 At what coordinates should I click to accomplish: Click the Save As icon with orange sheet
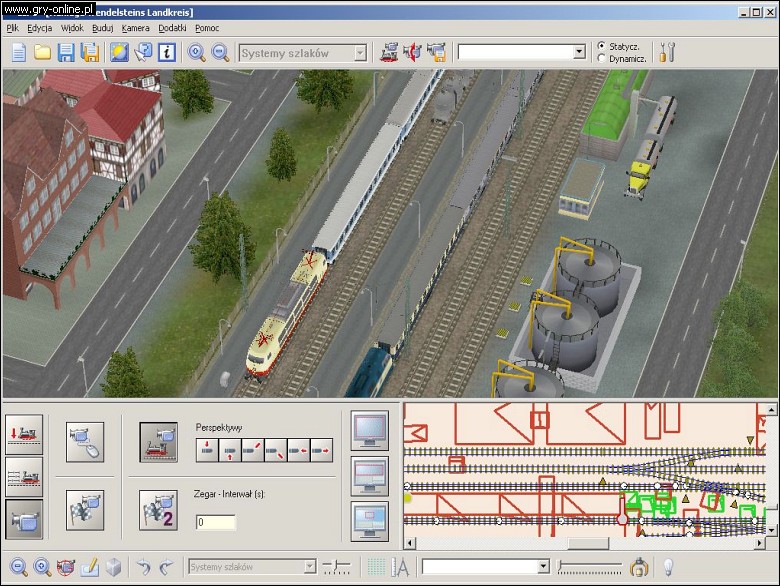click(x=90, y=52)
